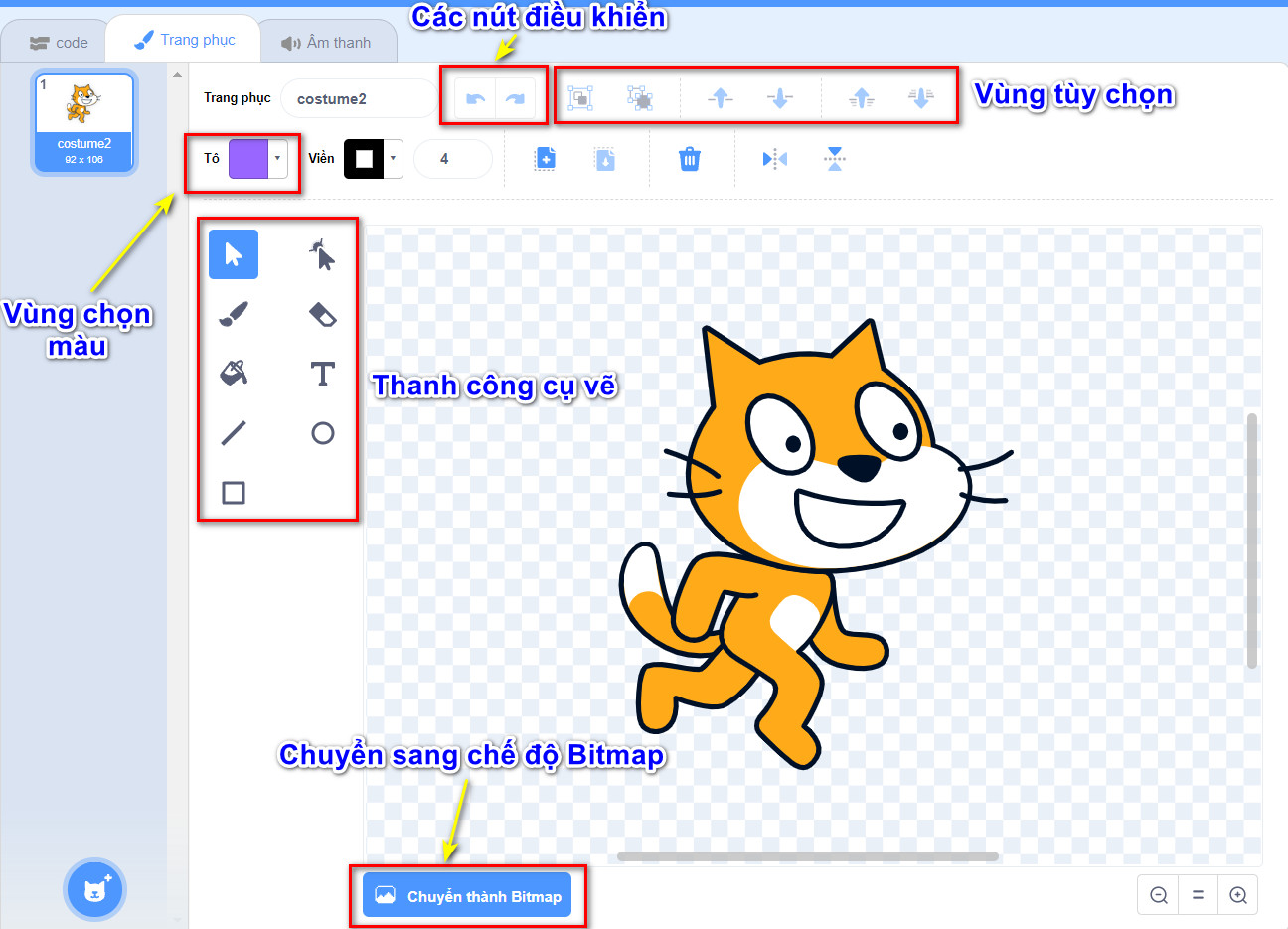Viewport: 1288px width, 929px height.
Task: Click the Redo arrow button
Action: click(515, 98)
